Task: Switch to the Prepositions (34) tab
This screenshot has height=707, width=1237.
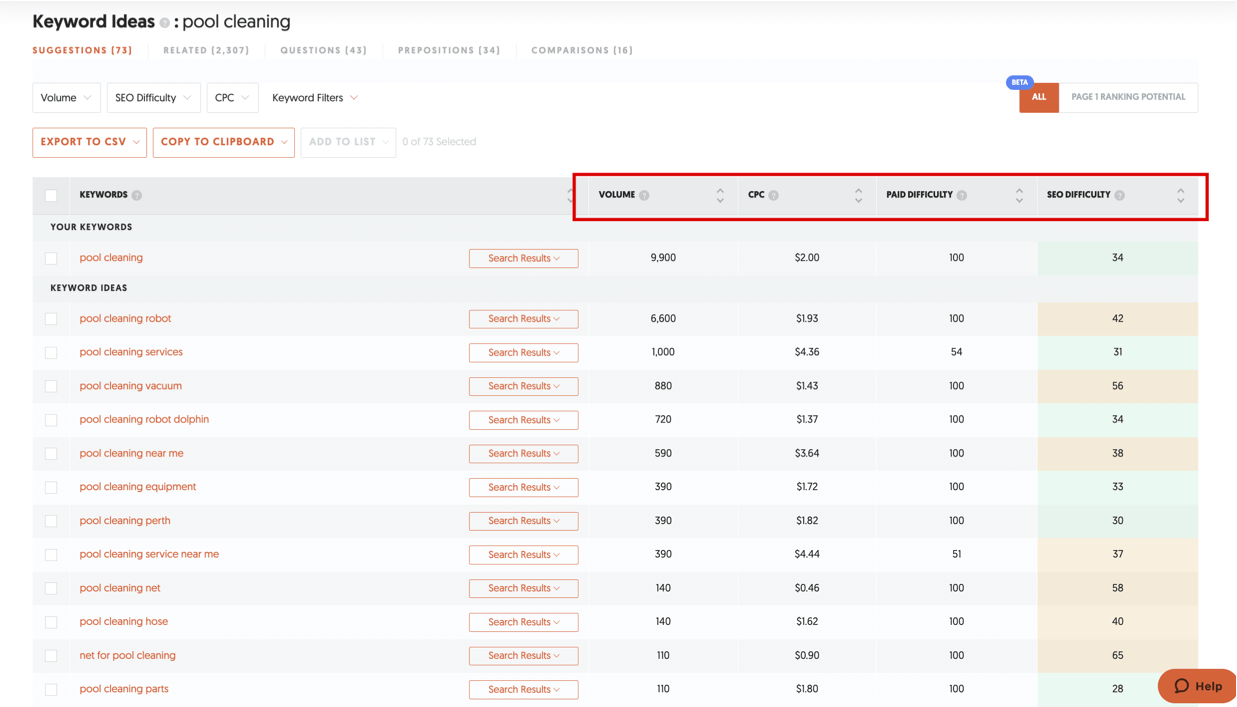Action: [x=449, y=50]
